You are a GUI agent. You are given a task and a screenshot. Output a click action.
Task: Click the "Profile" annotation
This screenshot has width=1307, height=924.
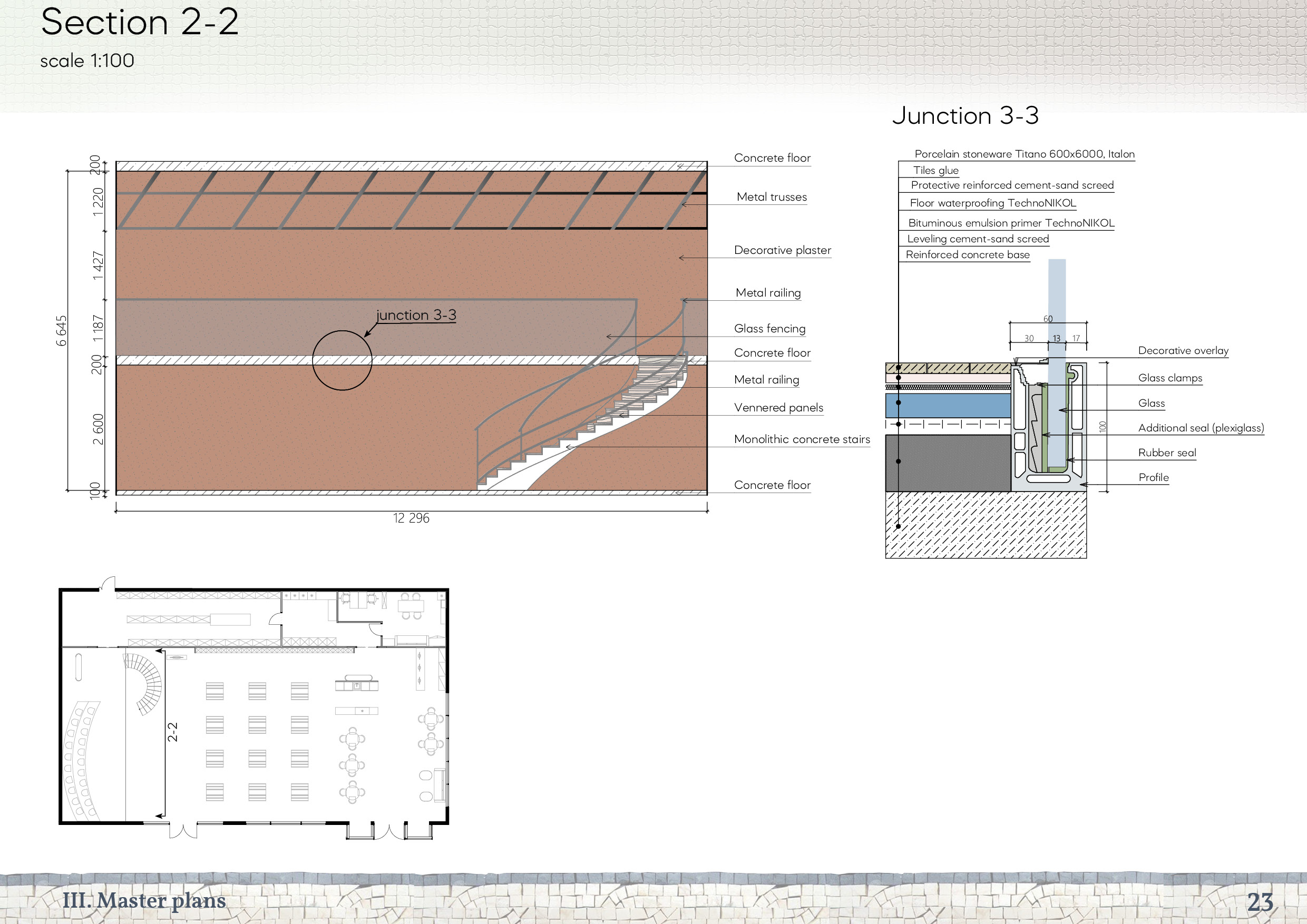pyautogui.click(x=1153, y=477)
